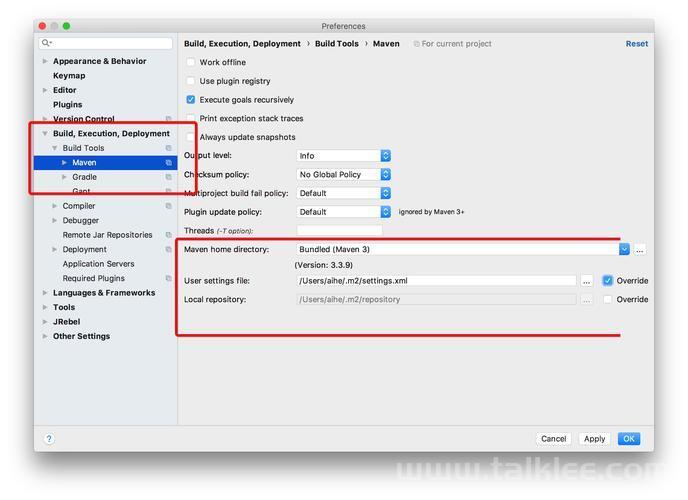This screenshot has height=500, width=688.
Task: Expand the Debugger tree node
Action: click(54, 221)
